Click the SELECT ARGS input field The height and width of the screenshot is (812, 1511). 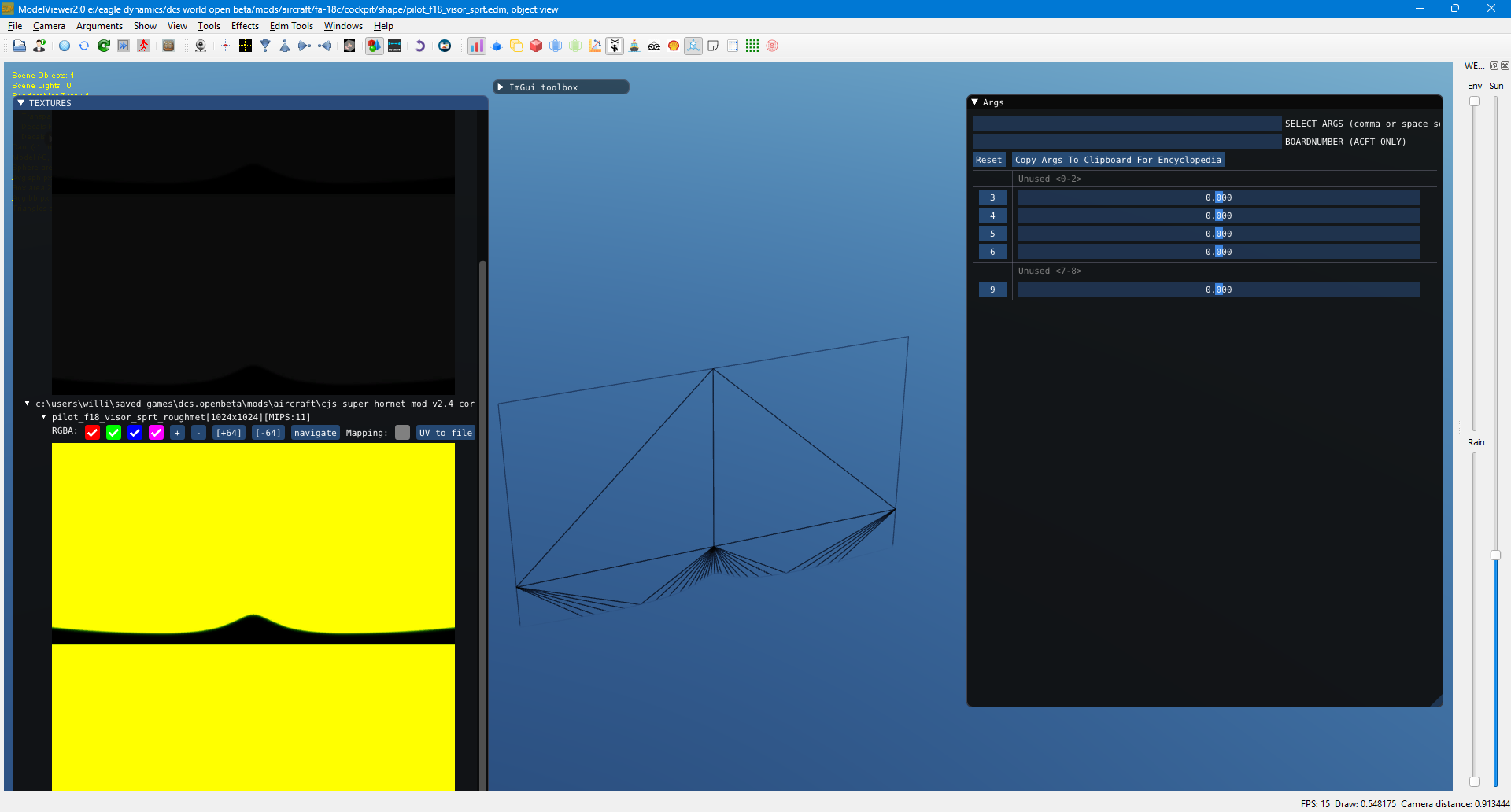click(1127, 124)
